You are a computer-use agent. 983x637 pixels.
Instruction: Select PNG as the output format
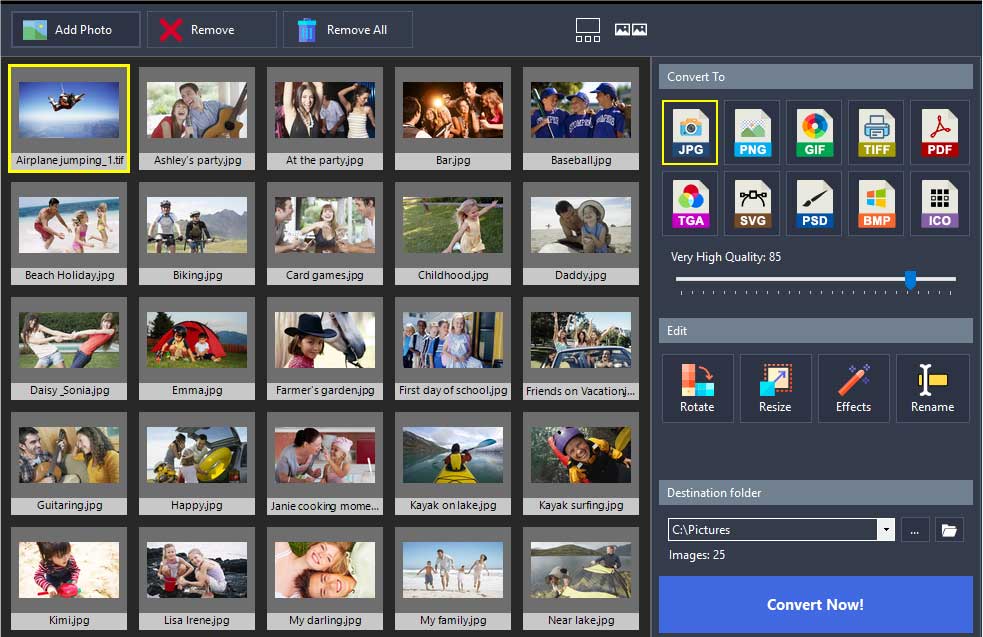click(752, 131)
